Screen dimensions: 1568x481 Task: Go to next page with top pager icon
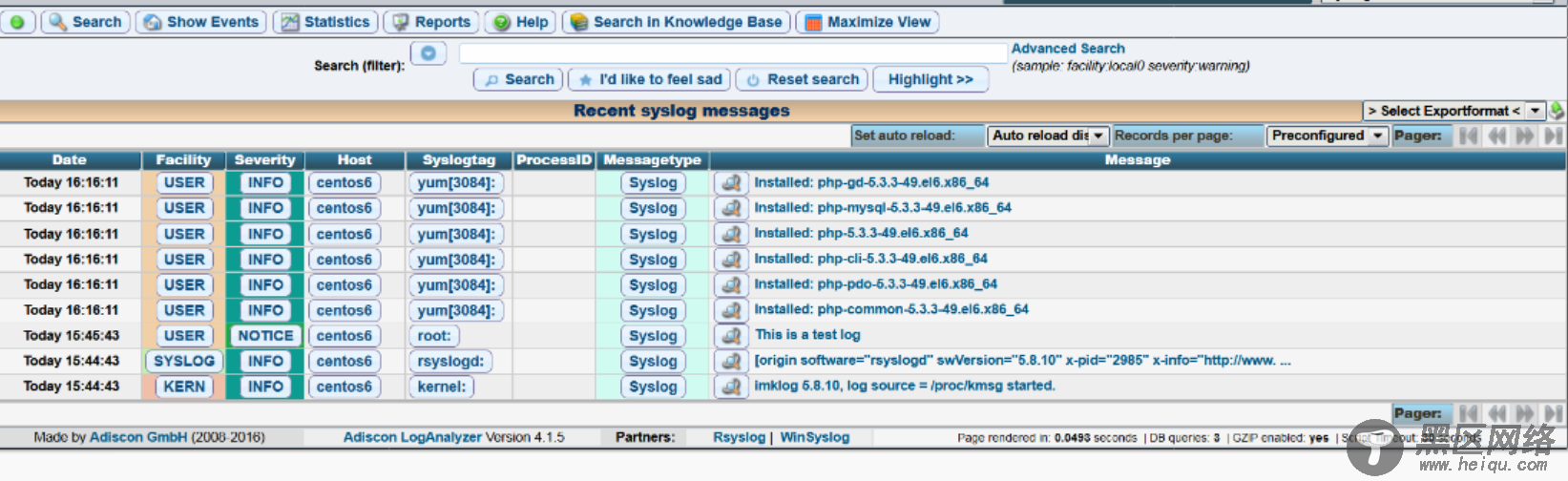pyautogui.click(x=1525, y=136)
